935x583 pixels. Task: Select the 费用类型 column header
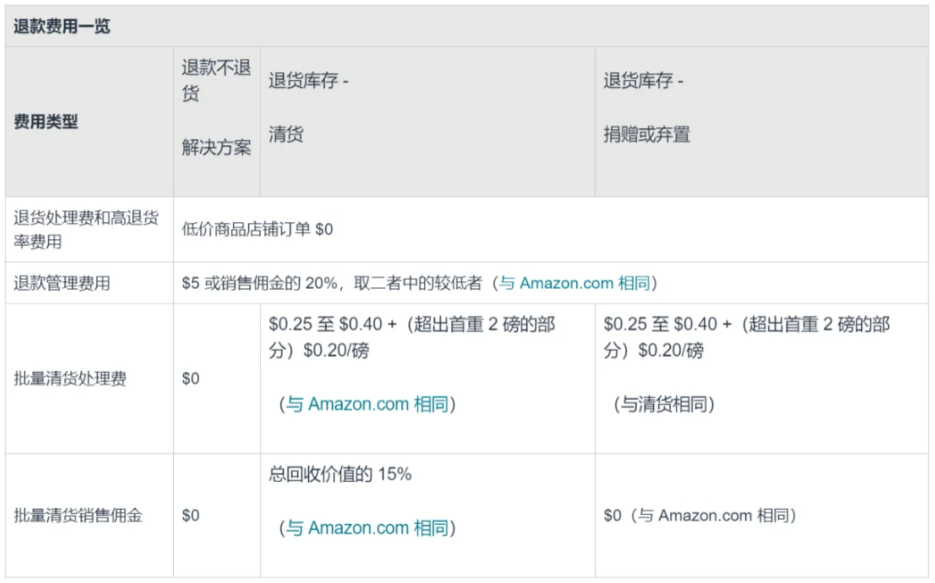(46, 122)
